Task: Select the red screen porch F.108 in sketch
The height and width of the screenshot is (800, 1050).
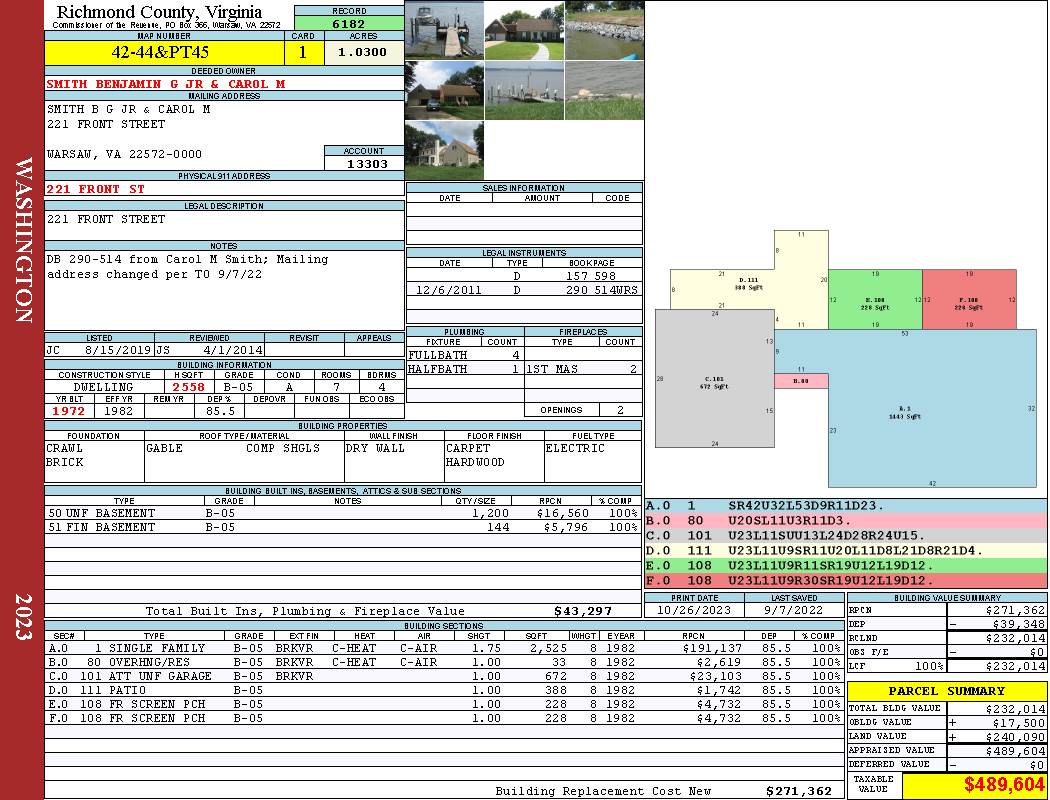Action: pos(969,299)
